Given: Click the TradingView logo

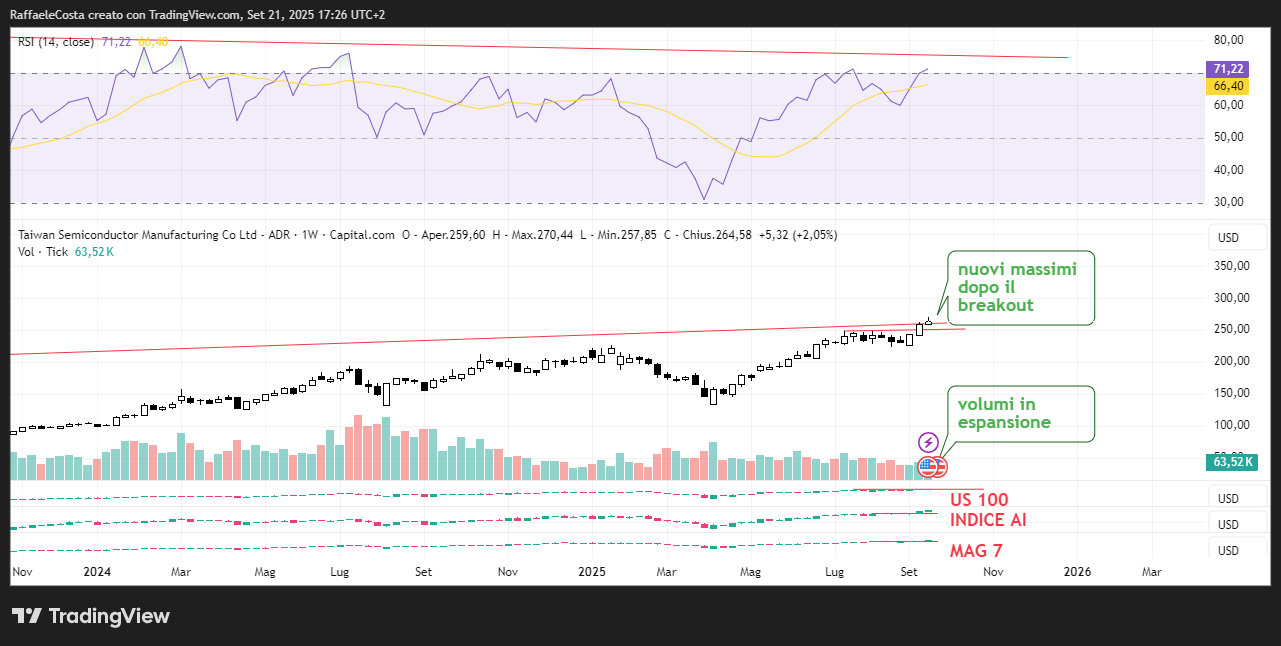Looking at the screenshot, I should click(91, 616).
